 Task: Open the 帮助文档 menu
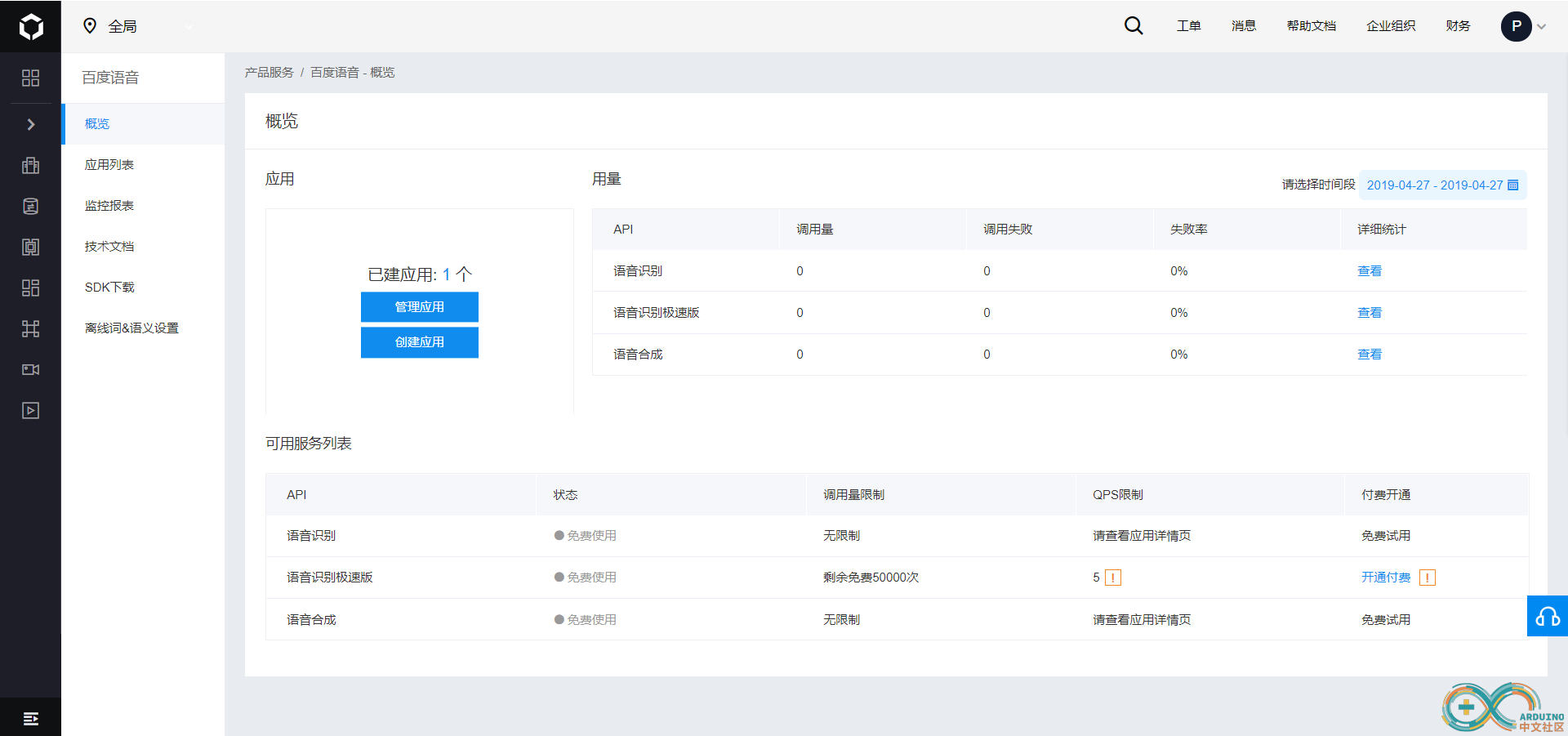pyautogui.click(x=1311, y=25)
